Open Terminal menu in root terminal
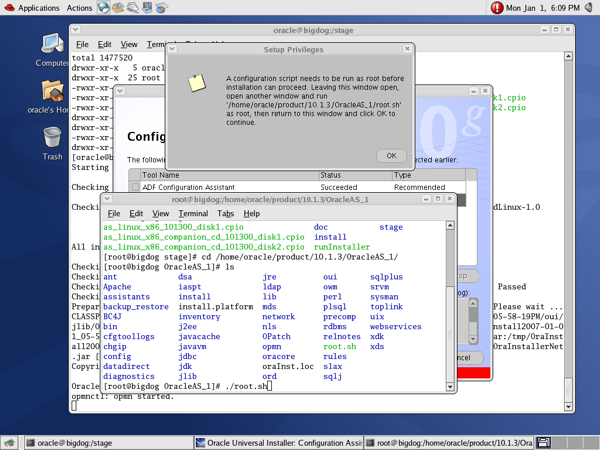The height and width of the screenshot is (450, 600). [x=193, y=214]
